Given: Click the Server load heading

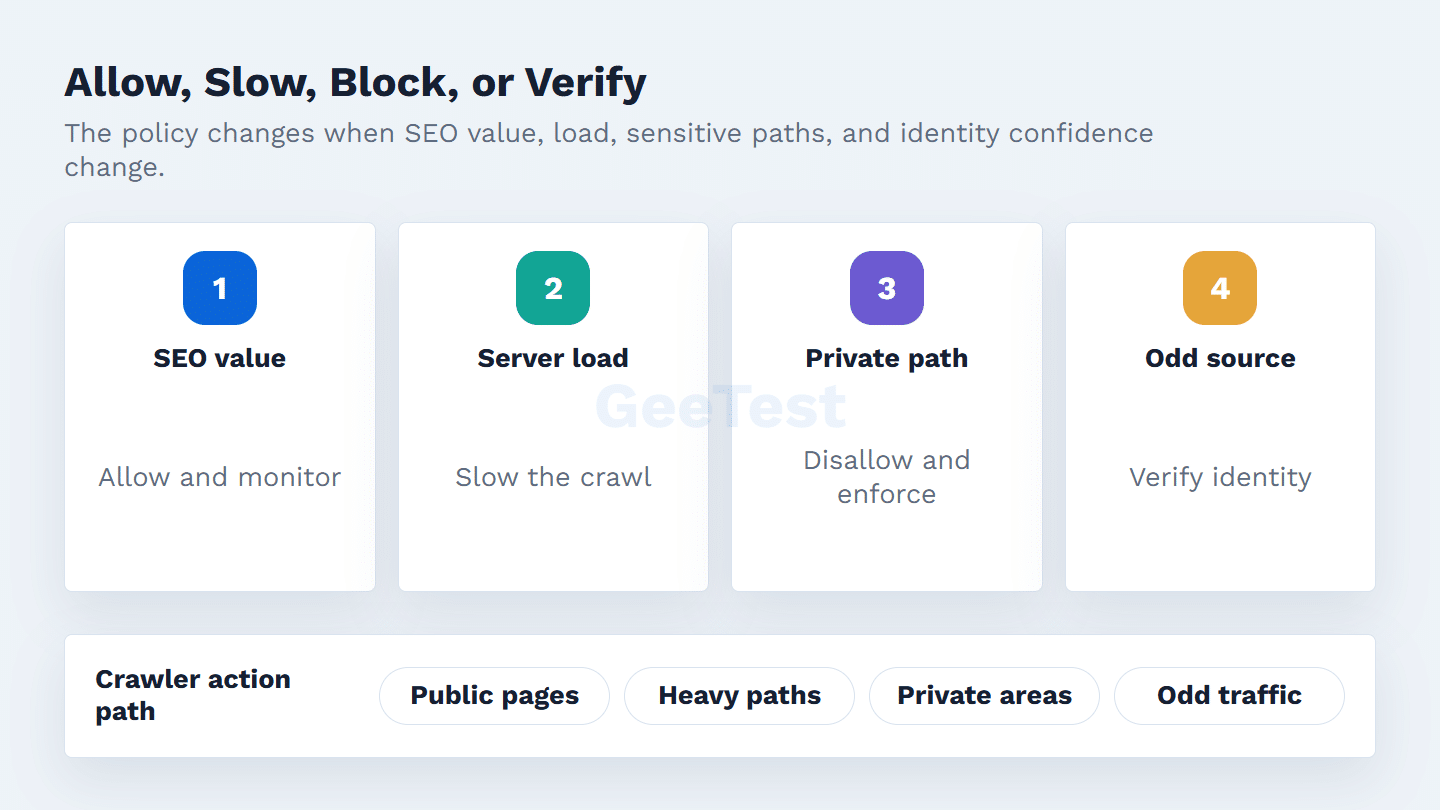Looking at the screenshot, I should (553, 358).
